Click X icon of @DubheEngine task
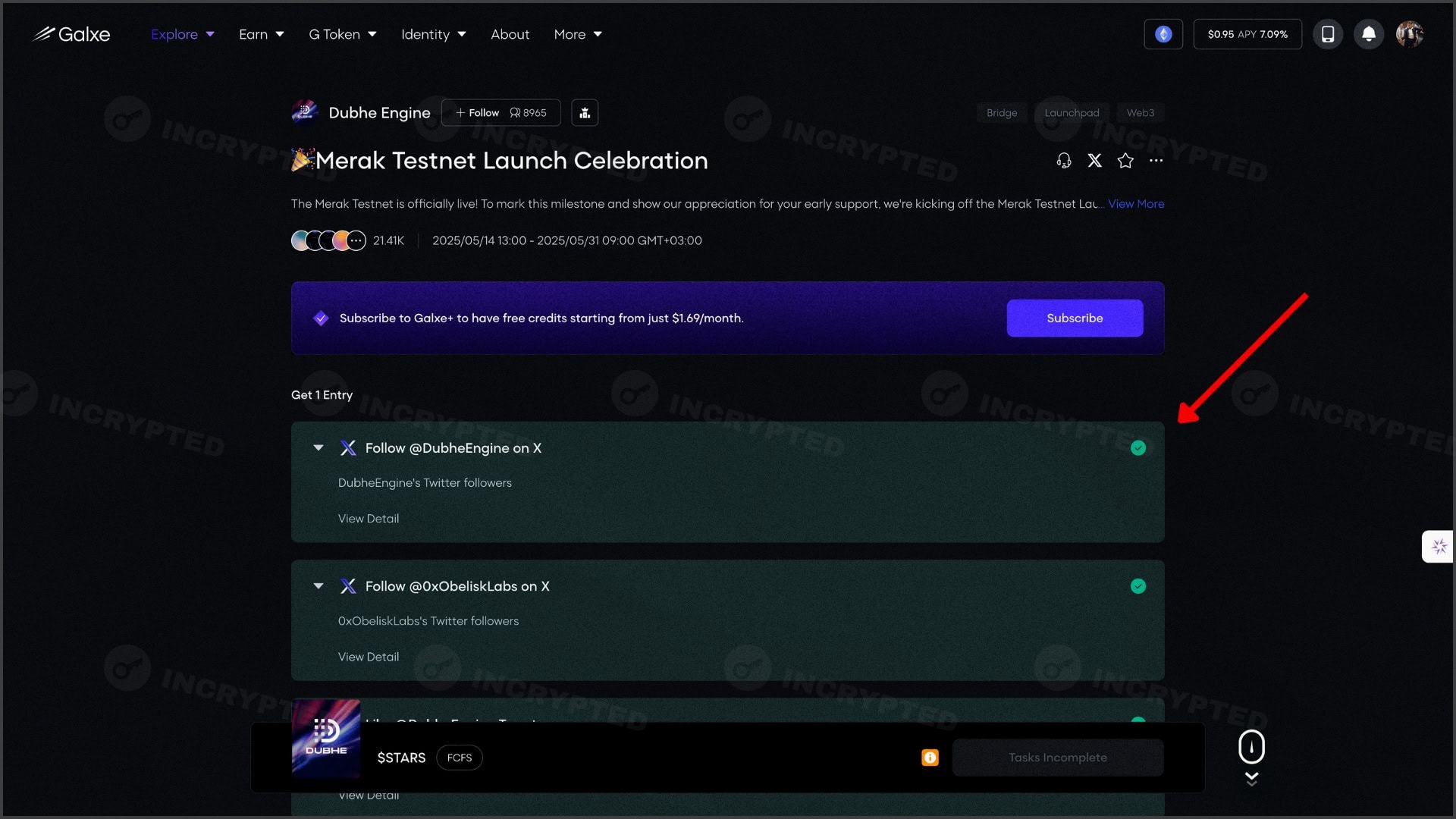 348,448
